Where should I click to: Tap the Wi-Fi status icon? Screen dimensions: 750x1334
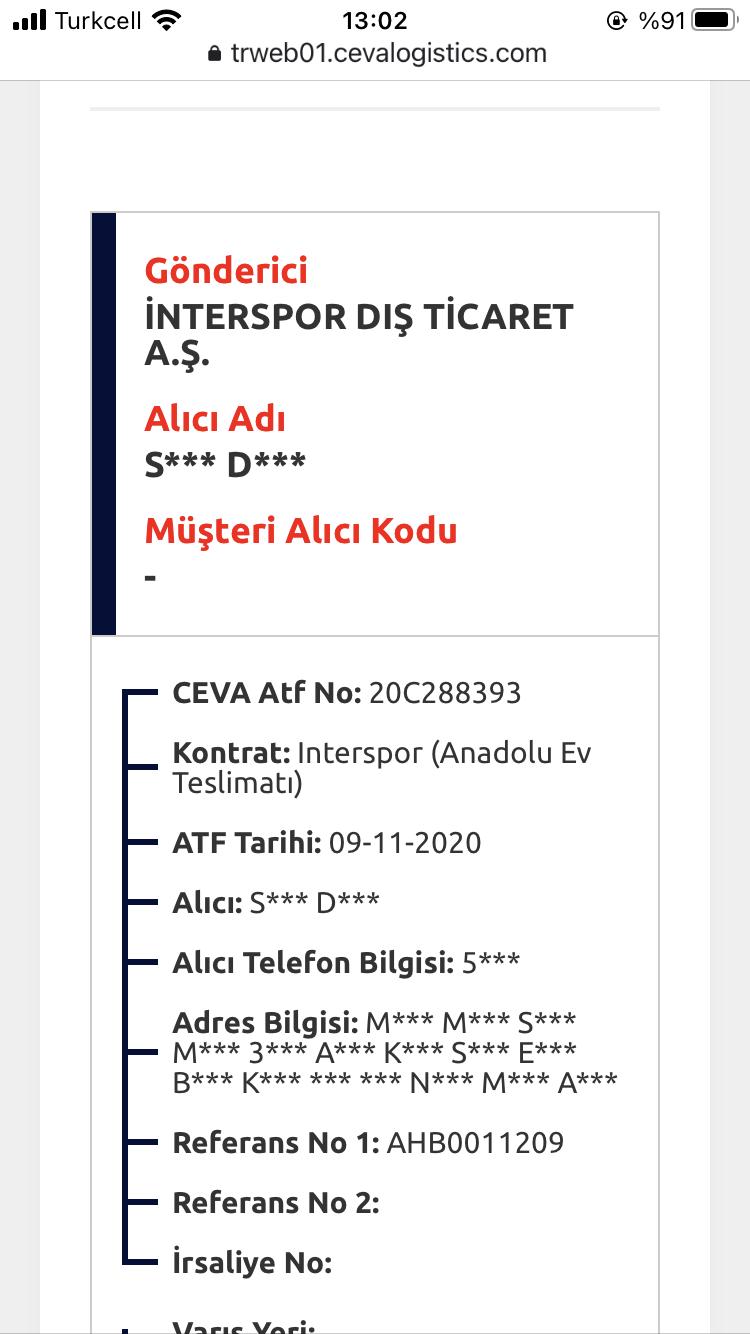pos(168,20)
